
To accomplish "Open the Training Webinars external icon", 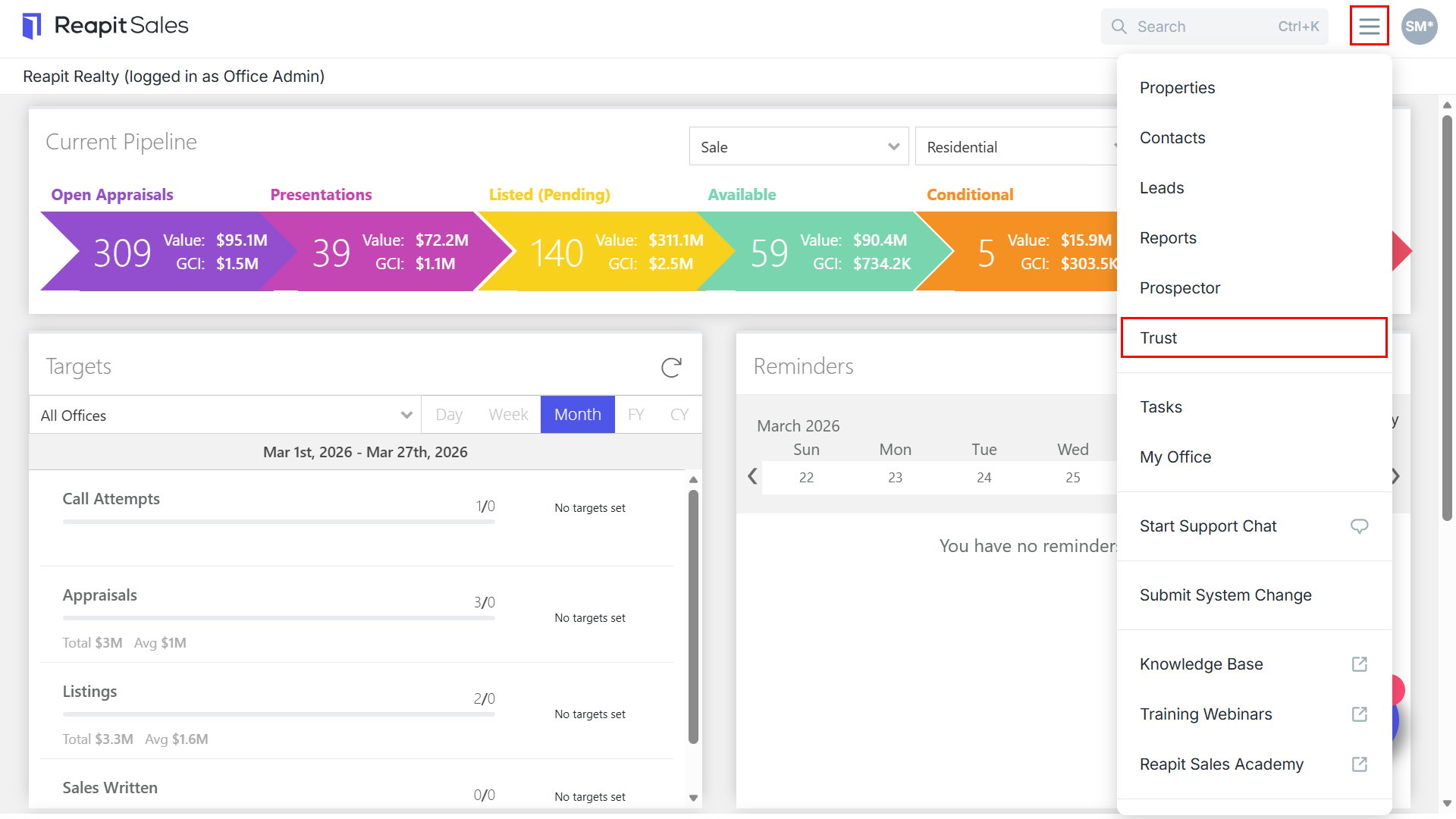I will tap(1360, 714).
